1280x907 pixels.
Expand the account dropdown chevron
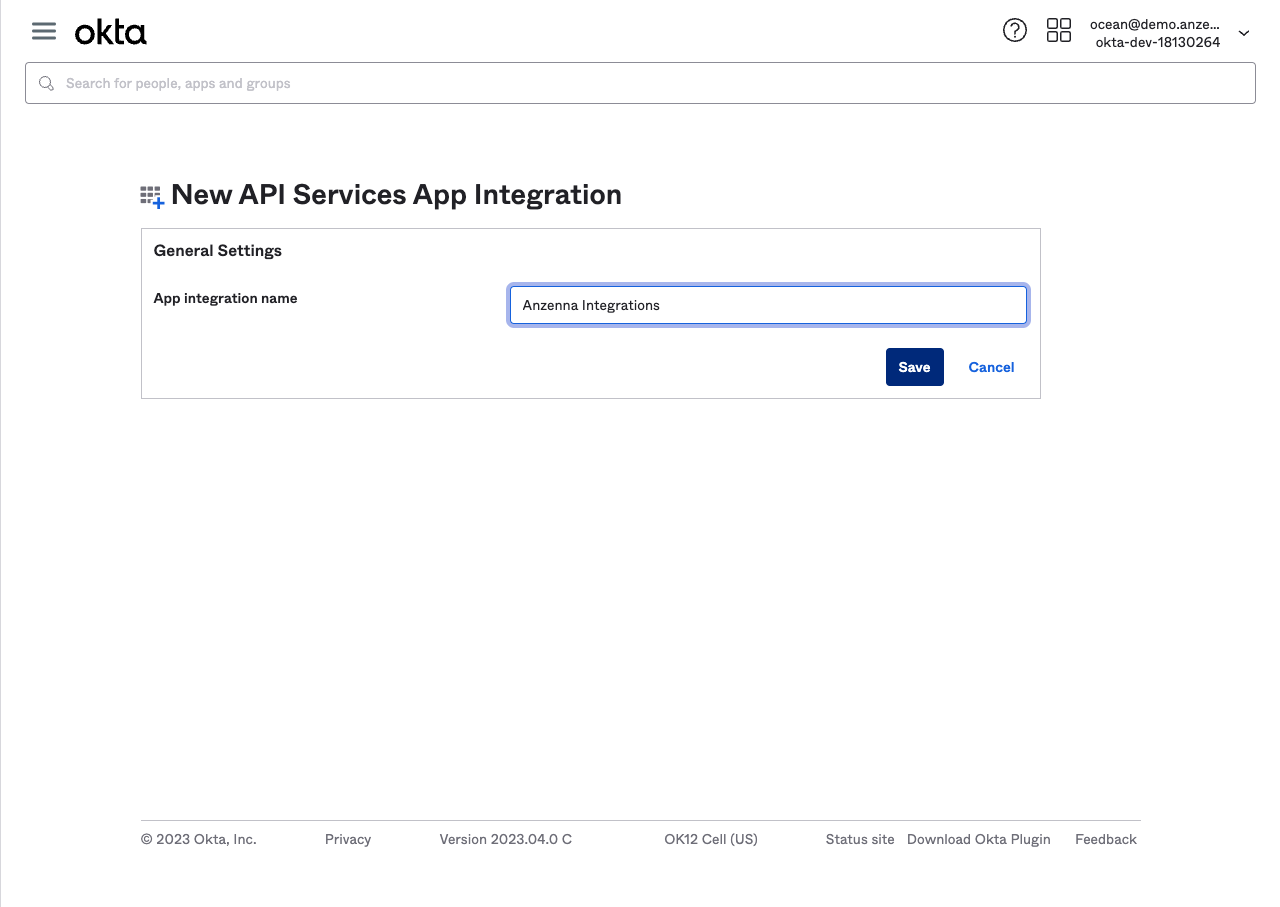tap(1244, 33)
